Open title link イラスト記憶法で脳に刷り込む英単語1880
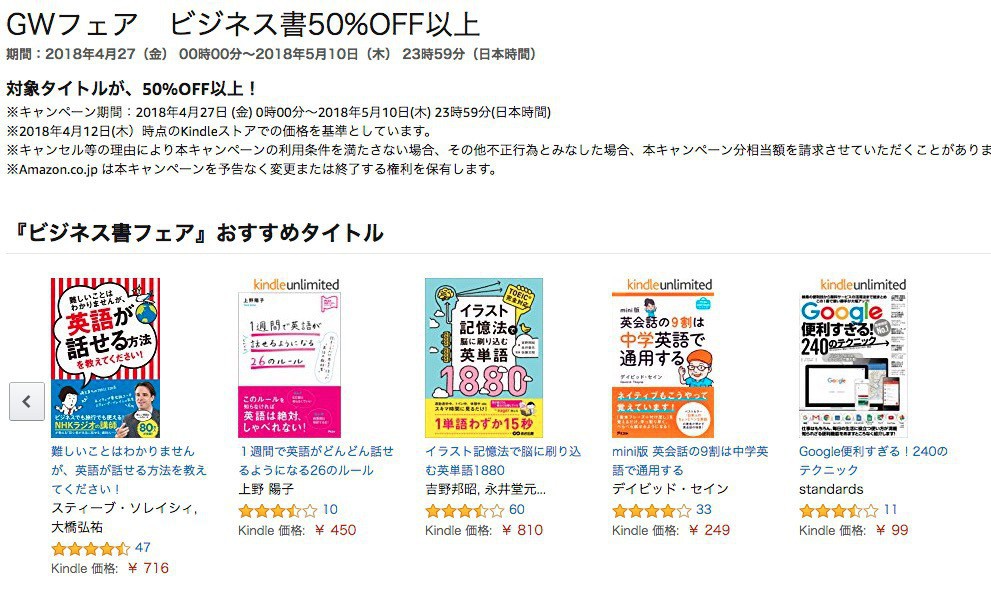Viewport: 991px width, 590px height. click(503, 461)
